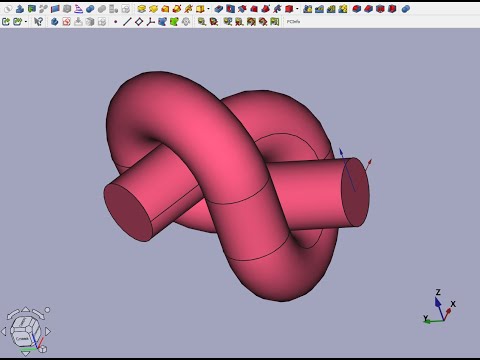Rotate view down using navigation cube arrow
Screen dimensions: 480x360
[x=26, y=353]
